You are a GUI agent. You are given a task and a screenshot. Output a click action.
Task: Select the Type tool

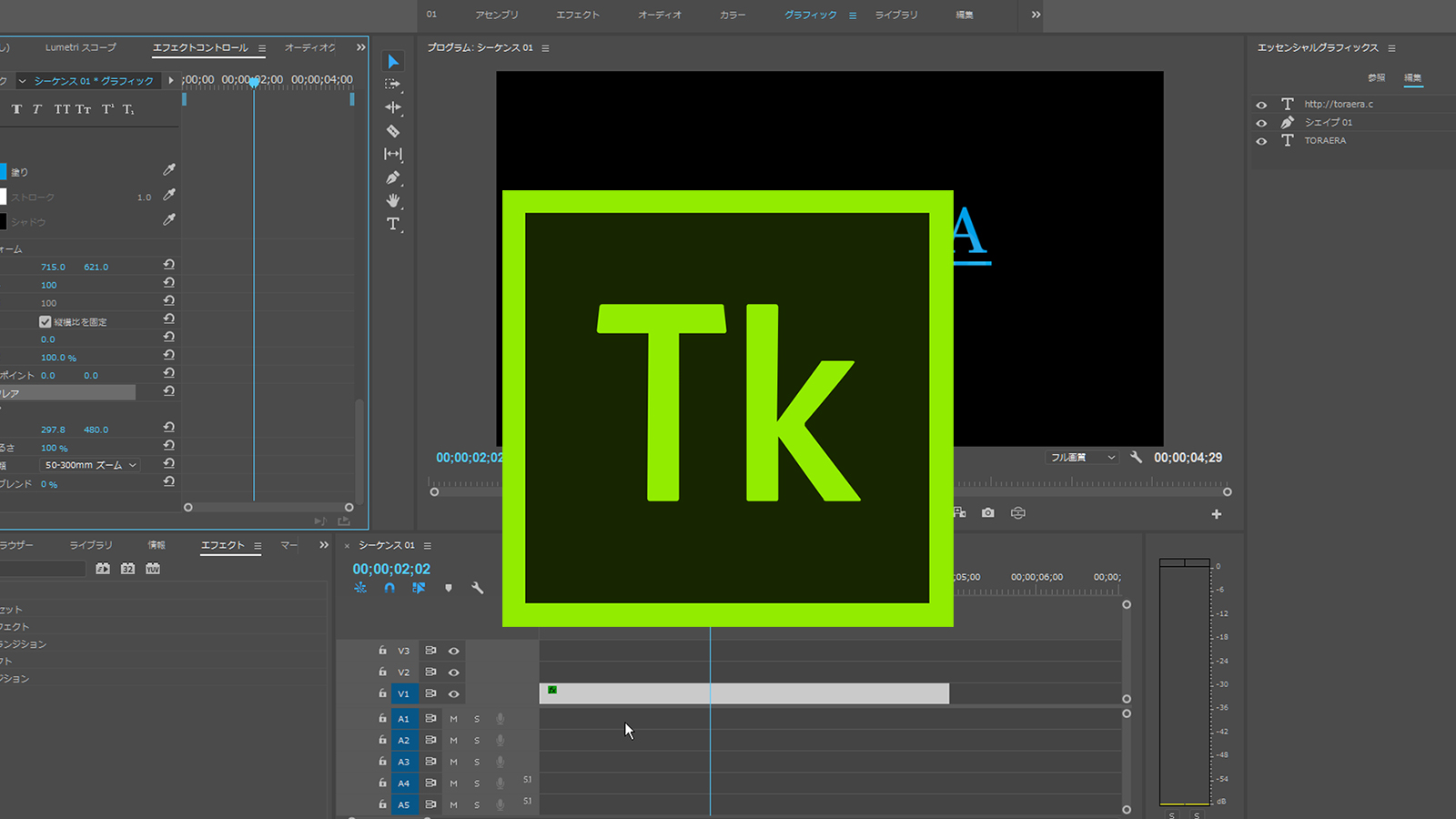click(x=393, y=224)
